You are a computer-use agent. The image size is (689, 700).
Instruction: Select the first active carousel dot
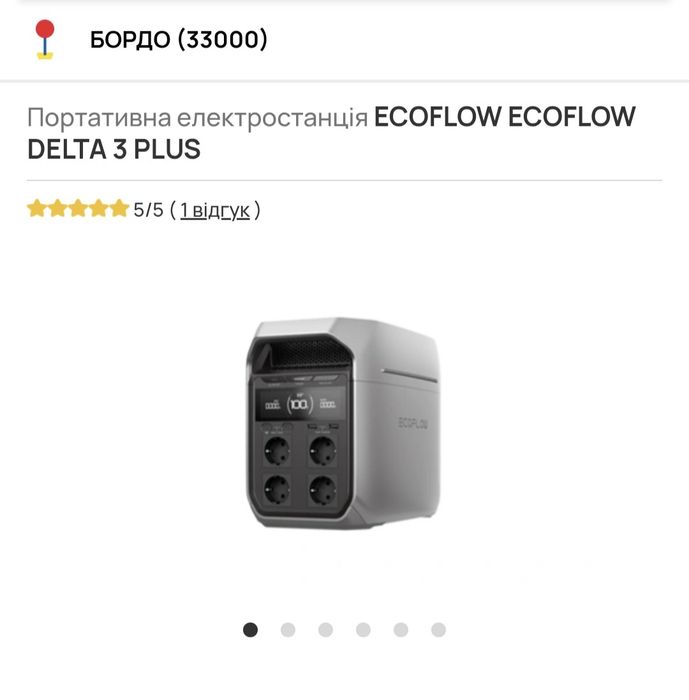[250, 630]
